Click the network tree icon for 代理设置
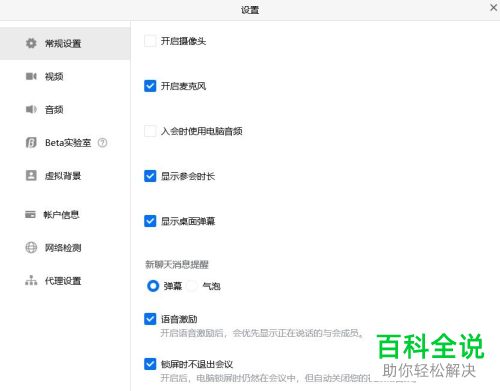The width and height of the screenshot is (500, 391). coord(31,280)
